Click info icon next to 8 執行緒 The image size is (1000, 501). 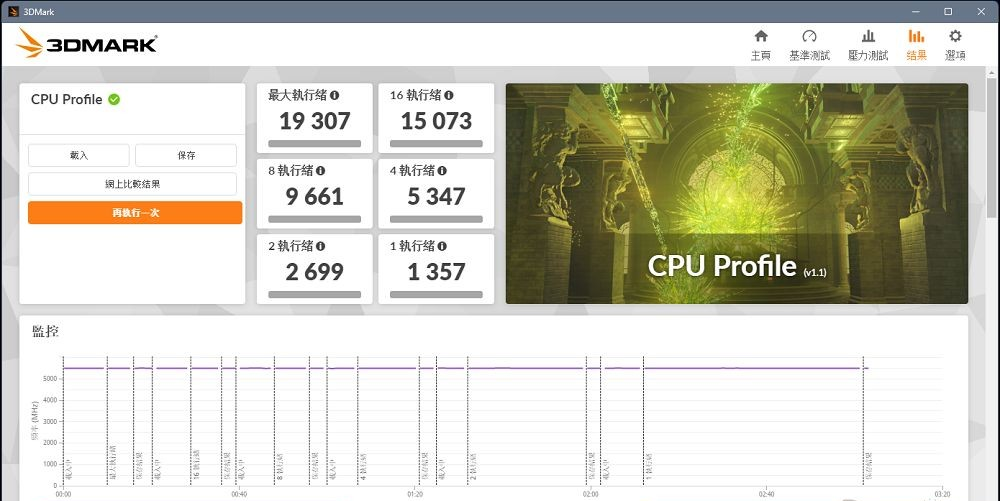point(320,170)
